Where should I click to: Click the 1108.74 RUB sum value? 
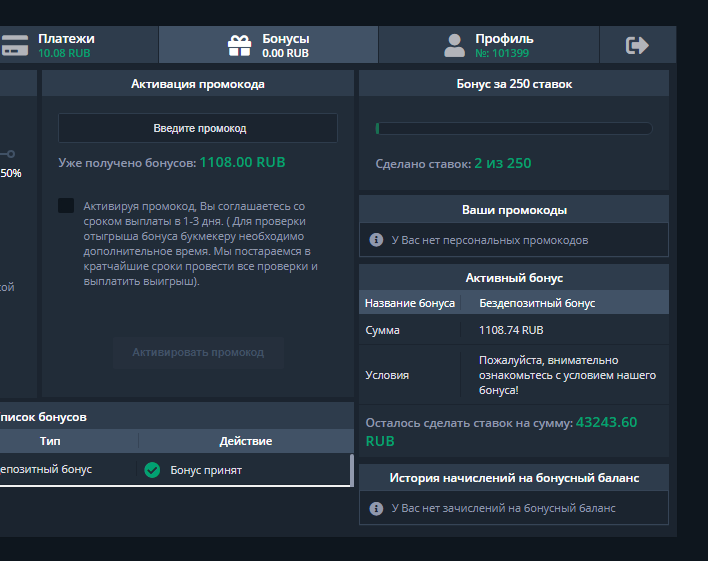pyautogui.click(x=511, y=330)
